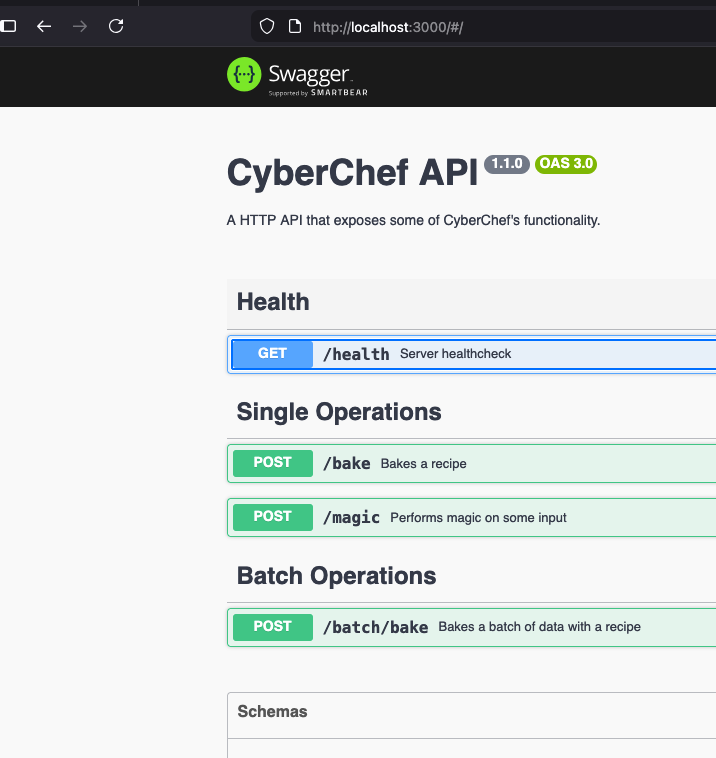Screen dimensions: 716x758
Task: Reload the page with refresh icon
Action: point(116,26)
